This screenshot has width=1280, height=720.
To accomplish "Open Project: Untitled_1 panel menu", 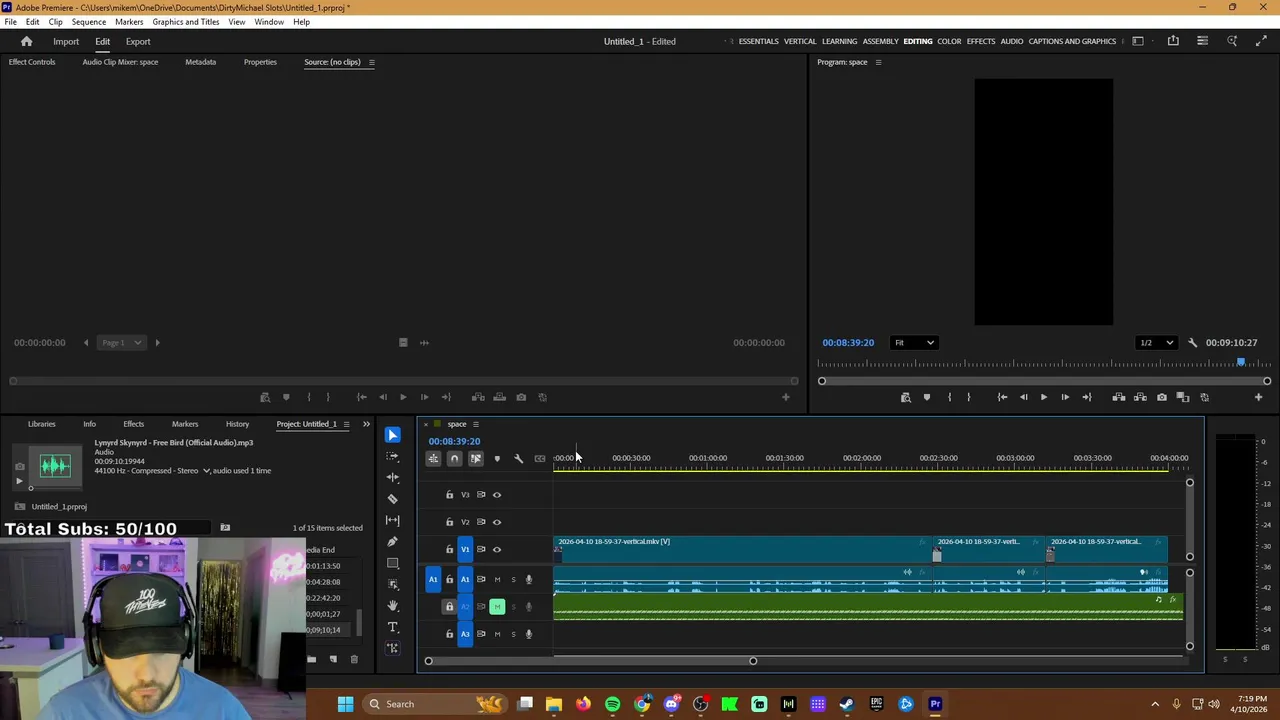I will [346, 424].
